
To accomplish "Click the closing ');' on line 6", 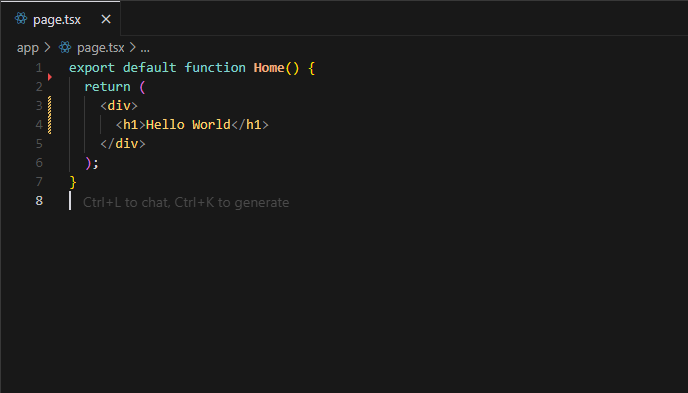I will 92,163.
